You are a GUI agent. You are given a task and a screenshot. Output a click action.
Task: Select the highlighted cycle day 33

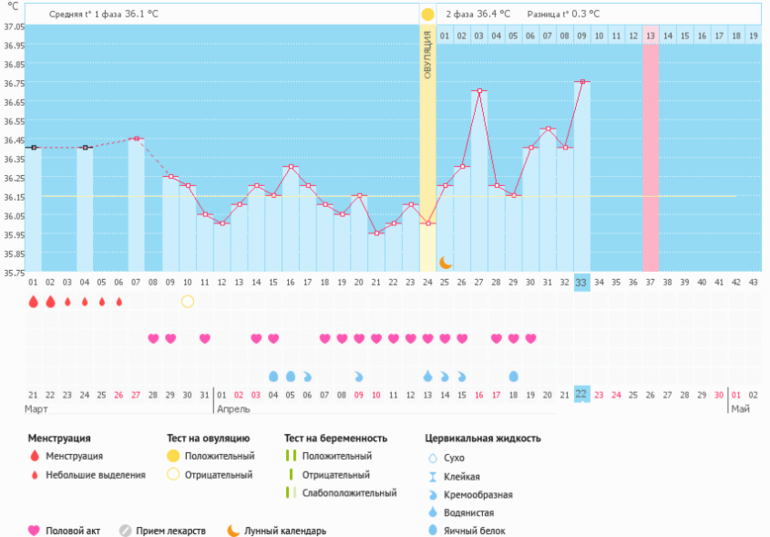pyautogui.click(x=581, y=283)
